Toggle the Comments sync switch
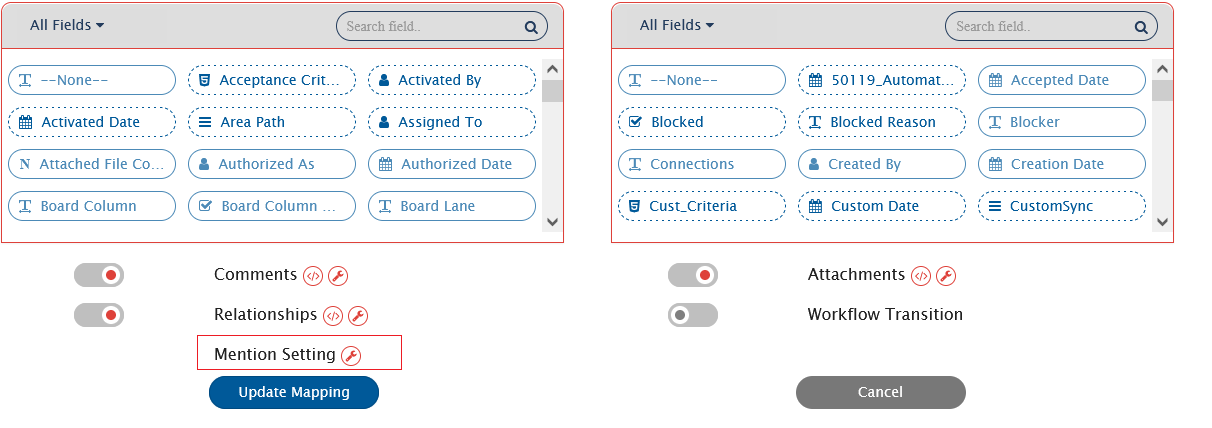 tap(99, 275)
